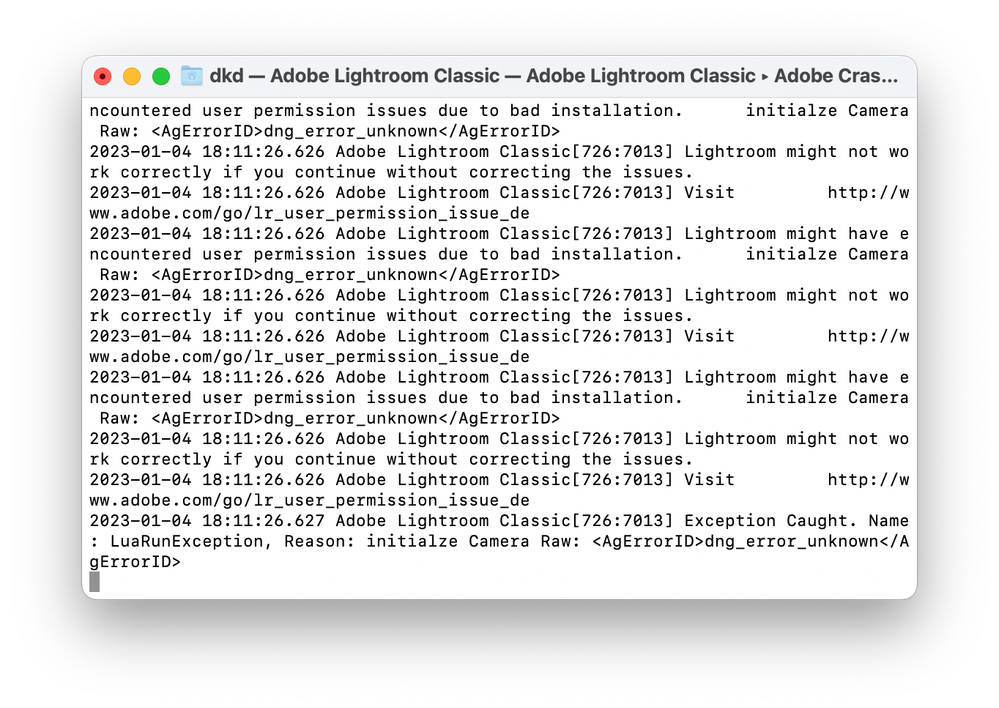Image resolution: width=999 pixels, height=708 pixels.
Task: Click the 'Exception Caught.' text
Action: (x=771, y=521)
